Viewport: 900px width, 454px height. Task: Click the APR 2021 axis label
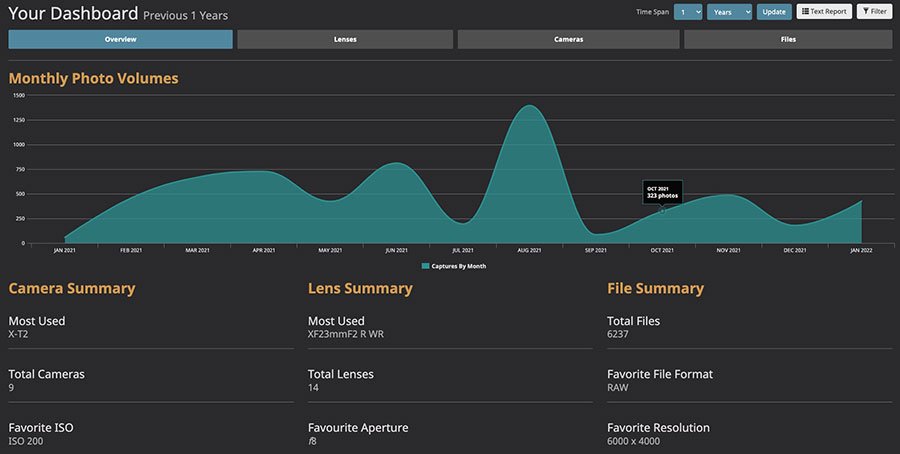click(263, 251)
